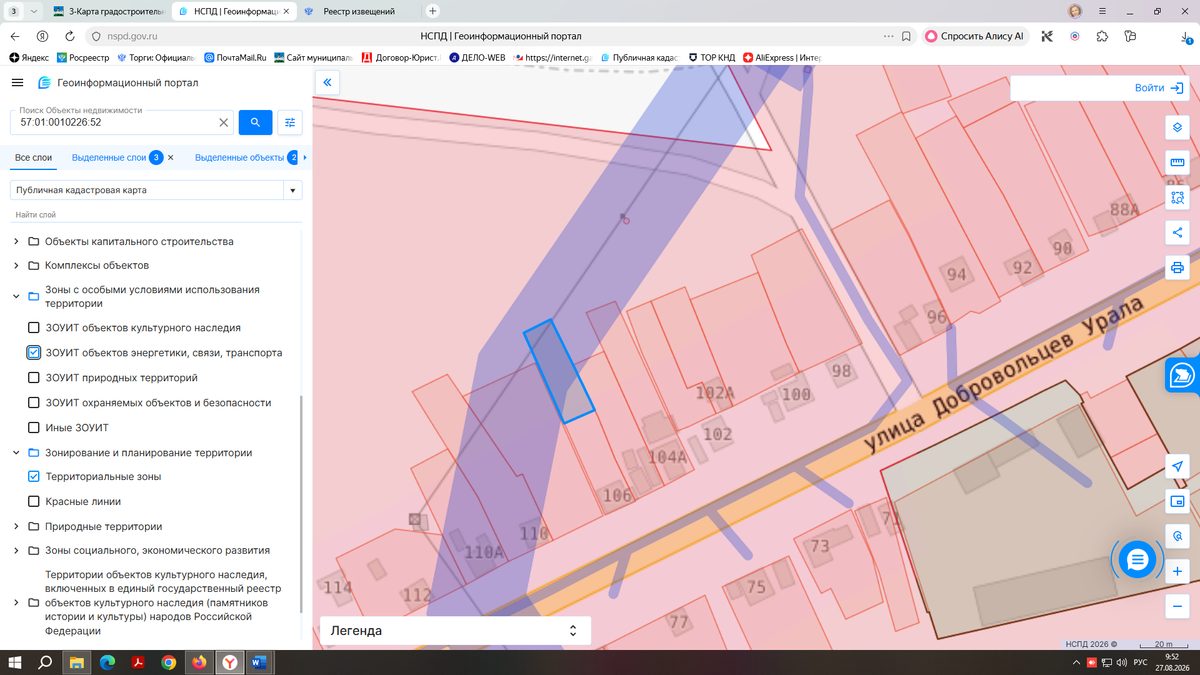Check the Иные ЗОУИТ layer
Viewport: 1200px width, 675px height.
pyautogui.click(x=34, y=428)
